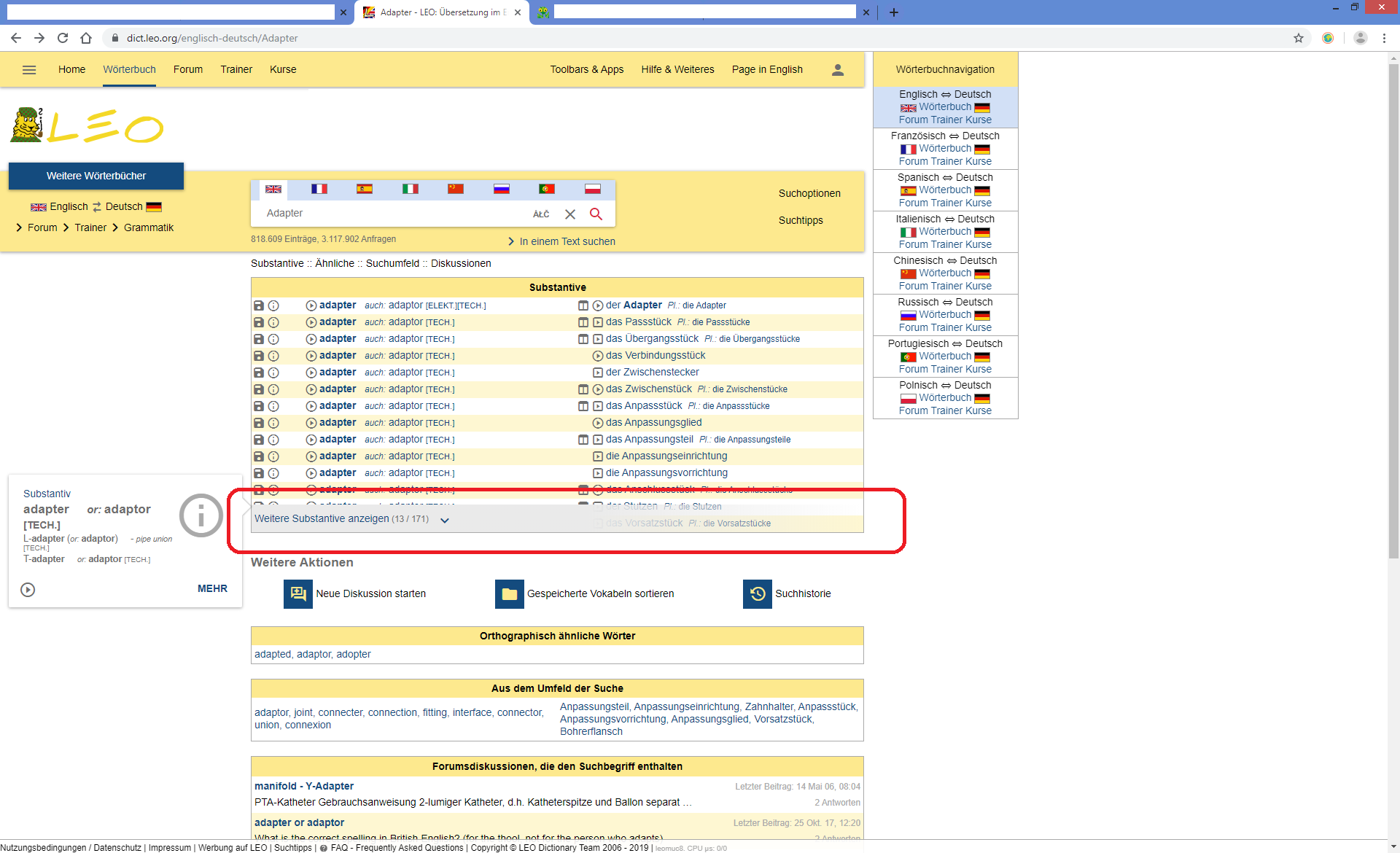
Task: Open the Forum menu item
Action: 188,70
